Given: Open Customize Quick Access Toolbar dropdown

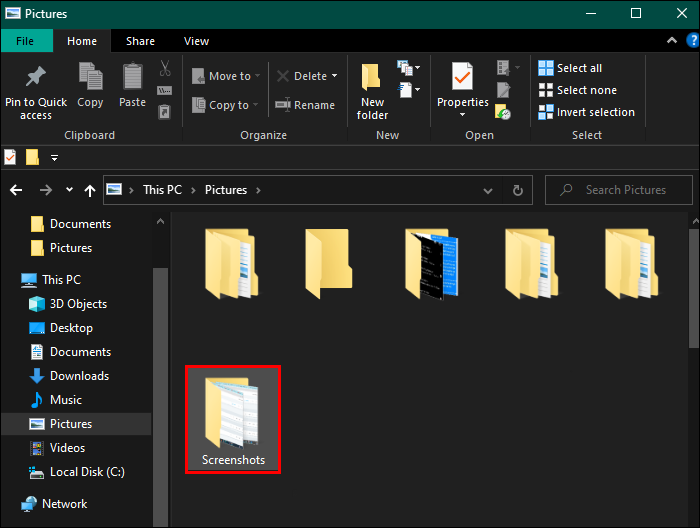Looking at the screenshot, I should (54, 158).
